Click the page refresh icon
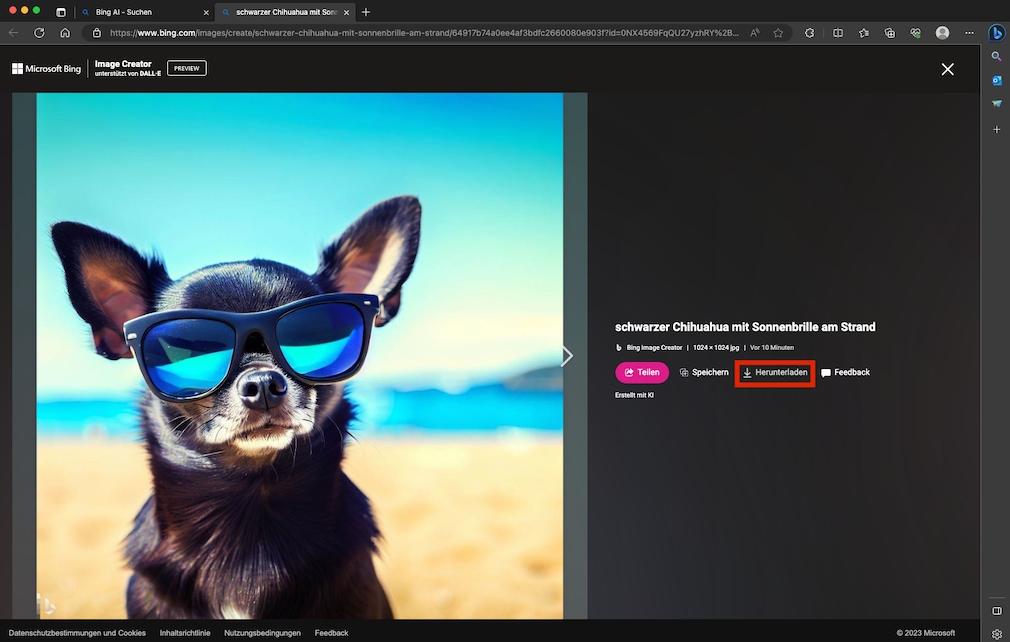1010x642 pixels. pyautogui.click(x=39, y=33)
